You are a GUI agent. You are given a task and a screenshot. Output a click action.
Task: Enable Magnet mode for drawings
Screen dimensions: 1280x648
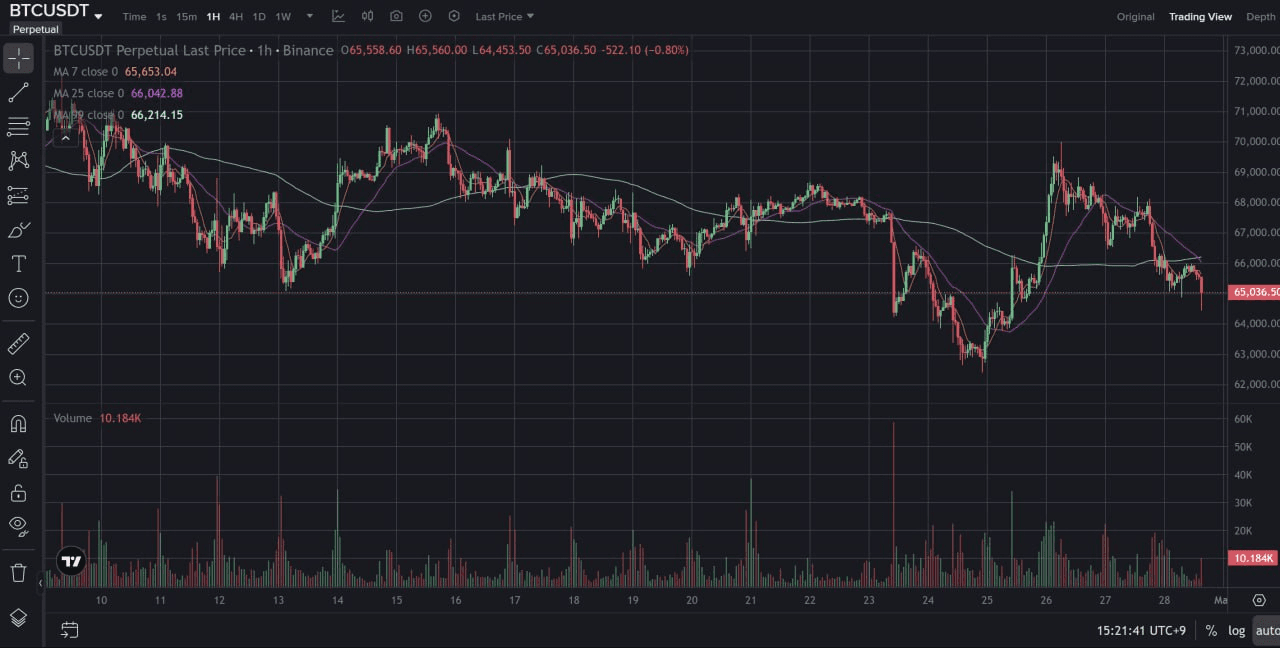point(19,423)
